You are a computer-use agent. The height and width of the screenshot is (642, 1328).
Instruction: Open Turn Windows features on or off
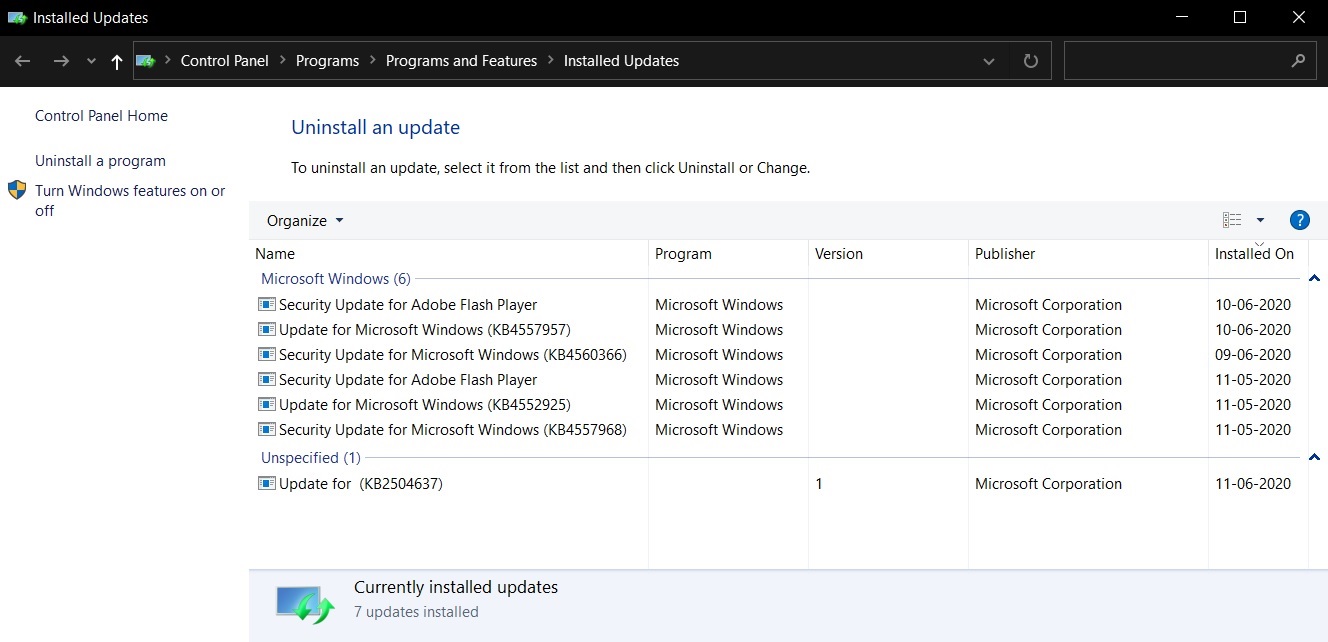point(130,201)
